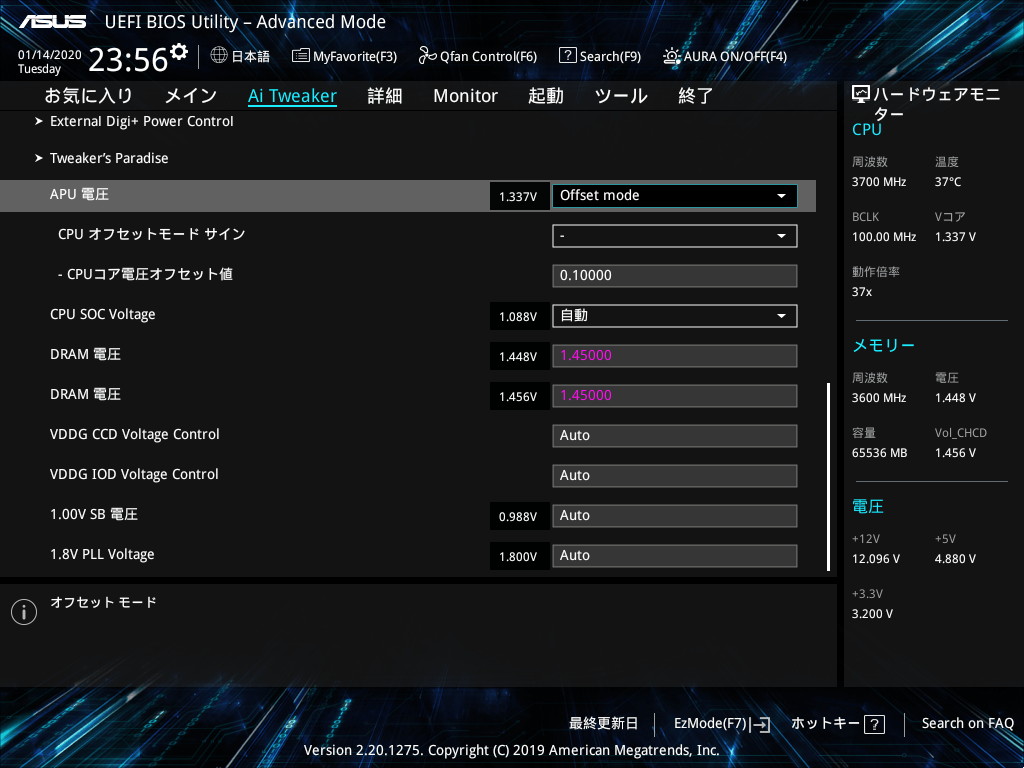The width and height of the screenshot is (1024, 768).
Task: Click the ASUS logo
Action: click(x=52, y=22)
